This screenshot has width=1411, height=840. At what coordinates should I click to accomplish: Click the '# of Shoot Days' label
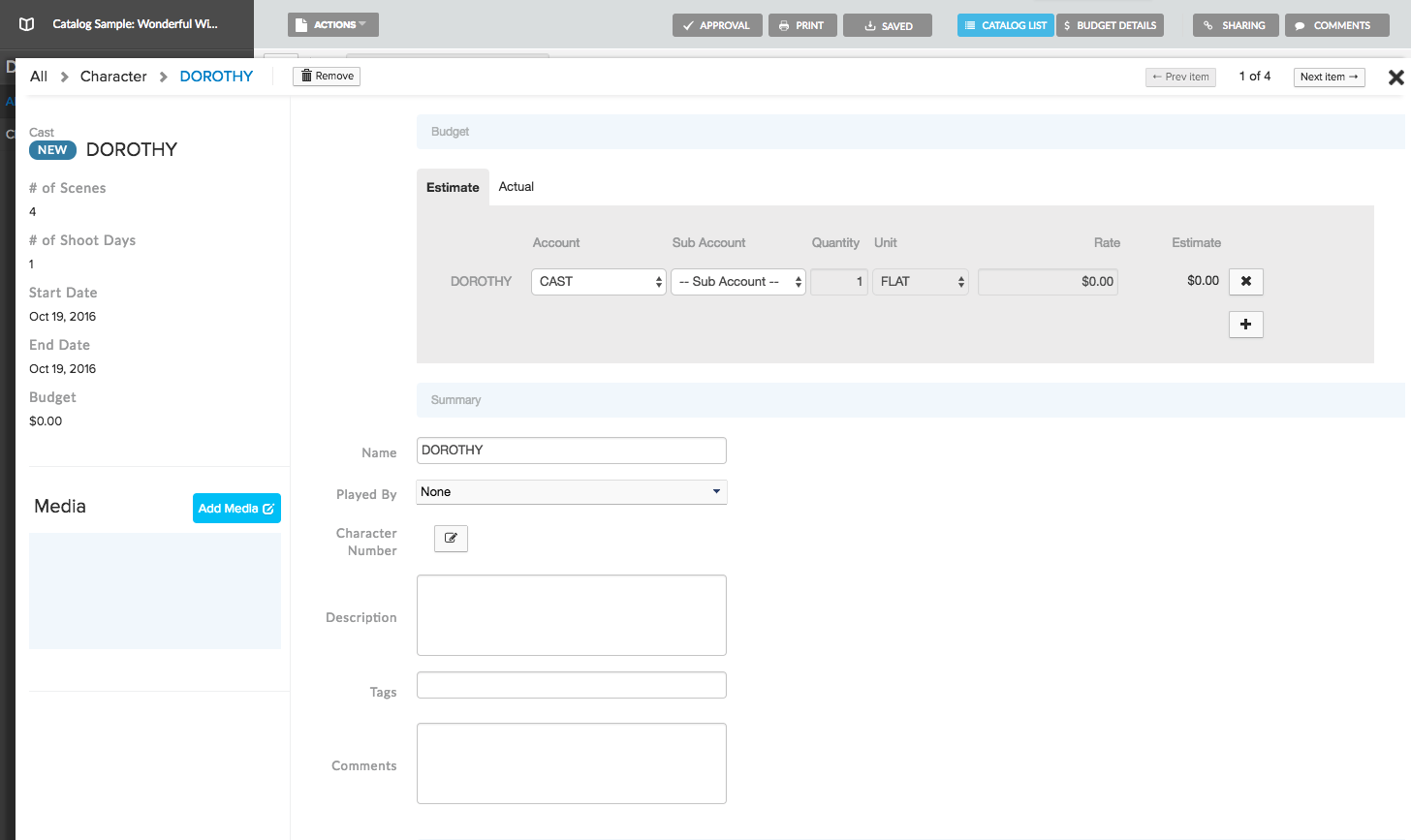pyautogui.click(x=82, y=240)
